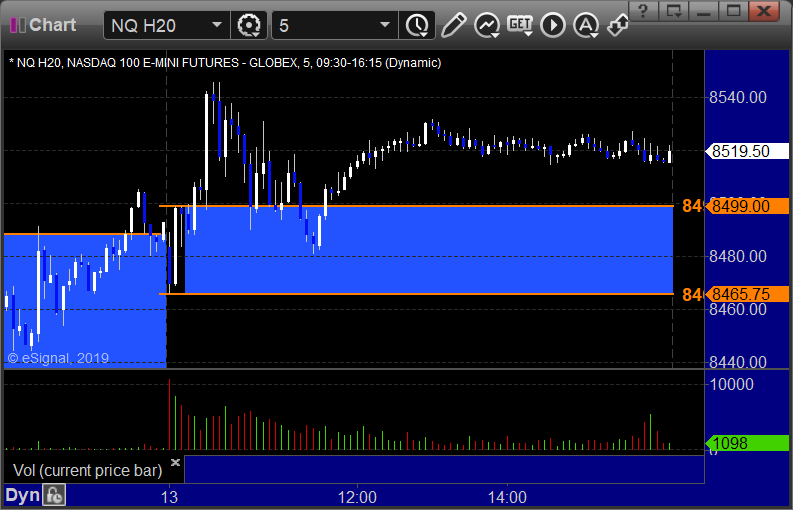The height and width of the screenshot is (510, 793).
Task: Select the lower orange line at 8465.75
Action: pos(416,293)
